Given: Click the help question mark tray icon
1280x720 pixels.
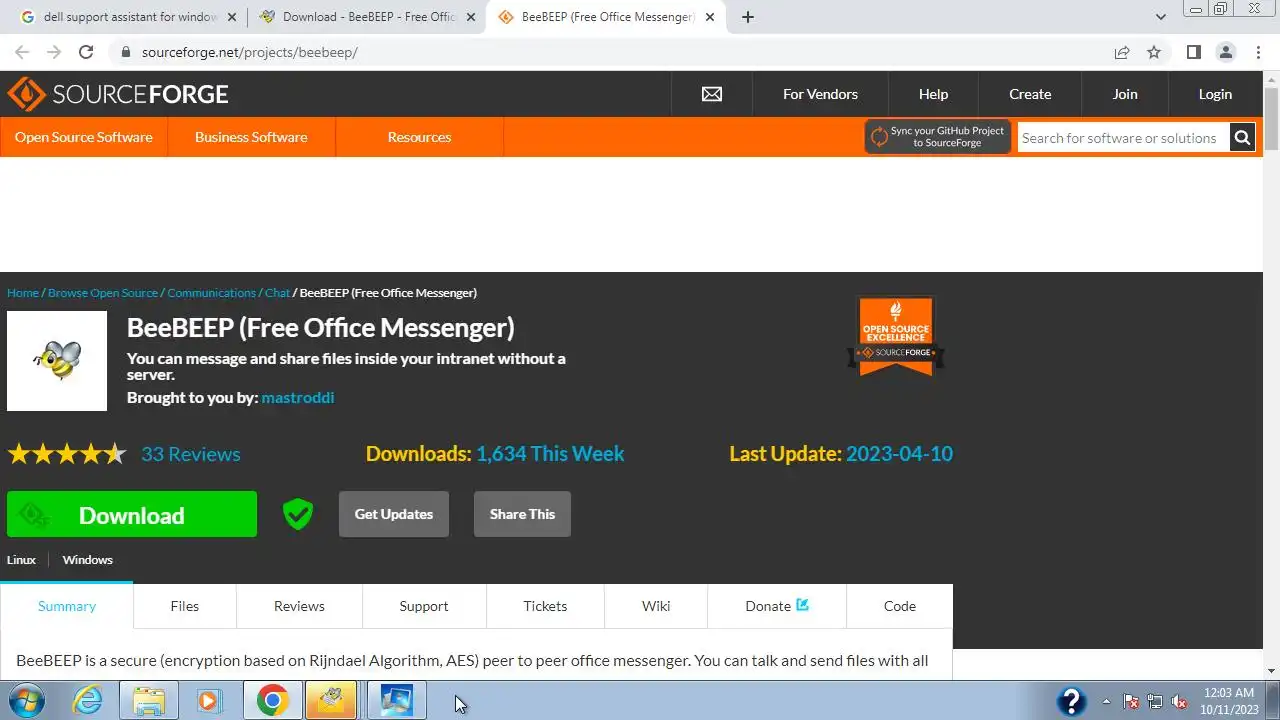Looking at the screenshot, I should pos(1071,701).
